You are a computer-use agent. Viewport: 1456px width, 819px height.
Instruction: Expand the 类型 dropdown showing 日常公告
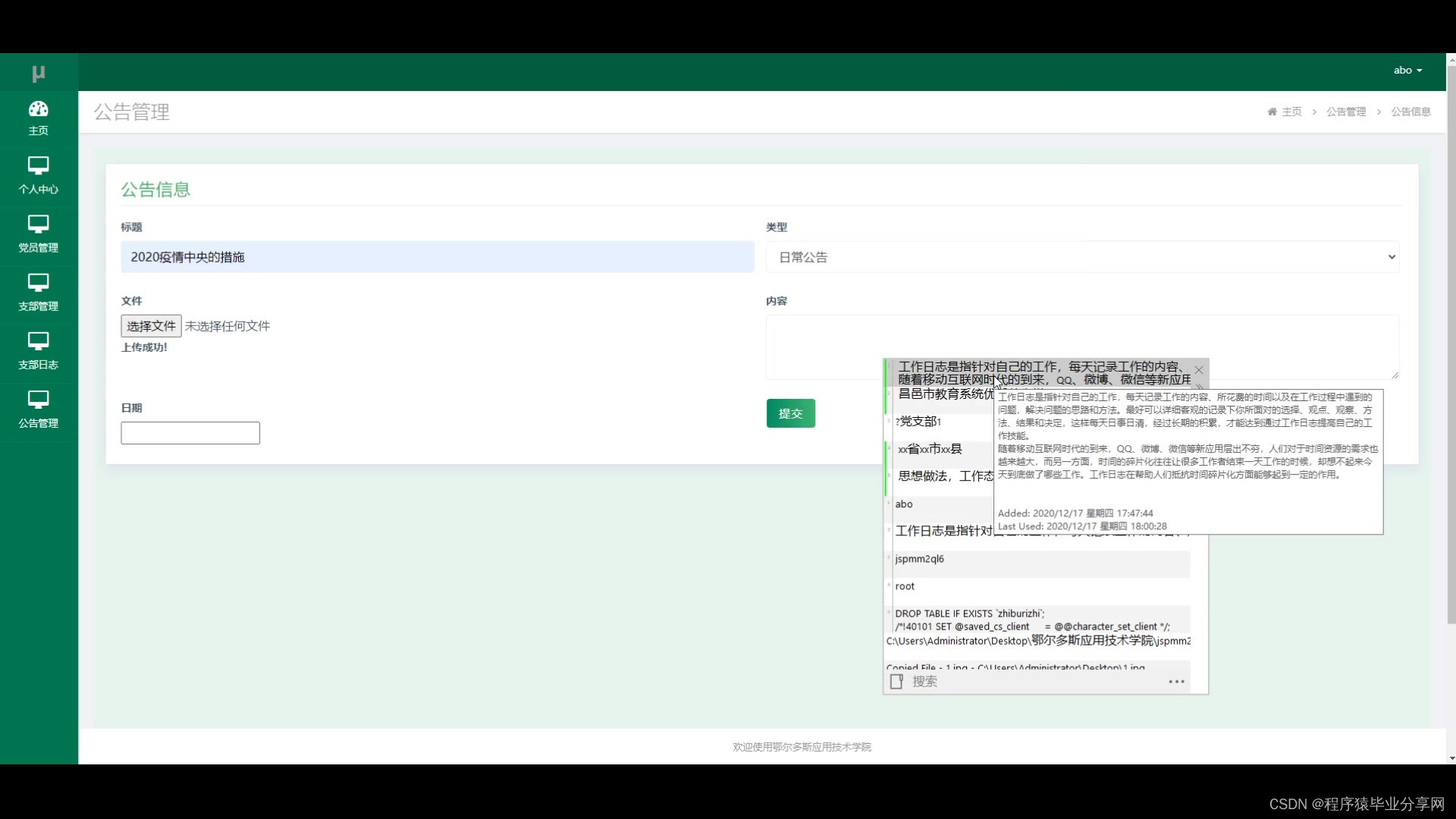[1082, 257]
